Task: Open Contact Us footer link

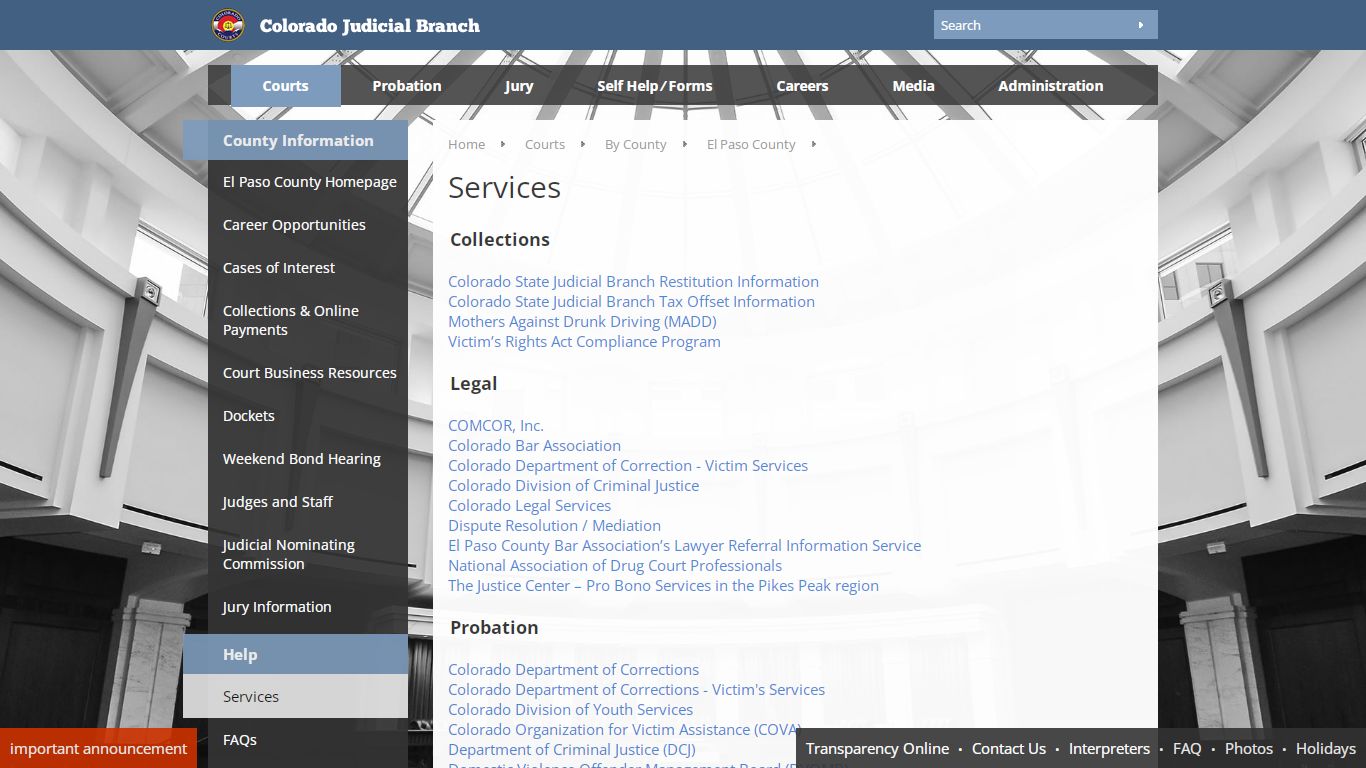Action: pos(1008,749)
